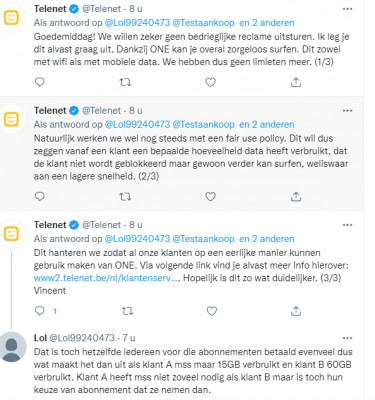The height and width of the screenshot is (400, 375).
Task: Open more options for the (2/3) tweet
Action: tap(347, 111)
